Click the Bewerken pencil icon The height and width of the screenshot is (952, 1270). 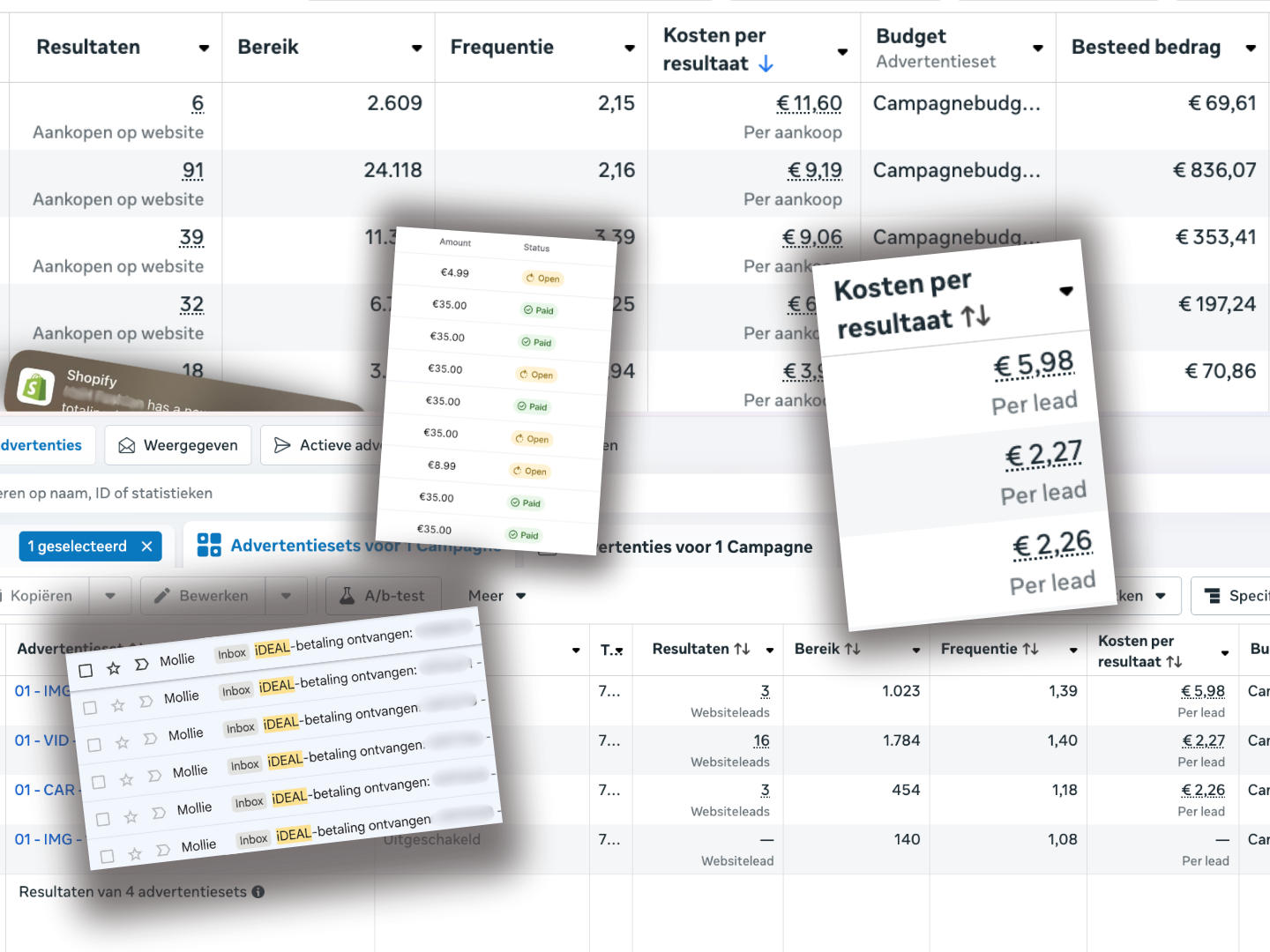[161, 596]
